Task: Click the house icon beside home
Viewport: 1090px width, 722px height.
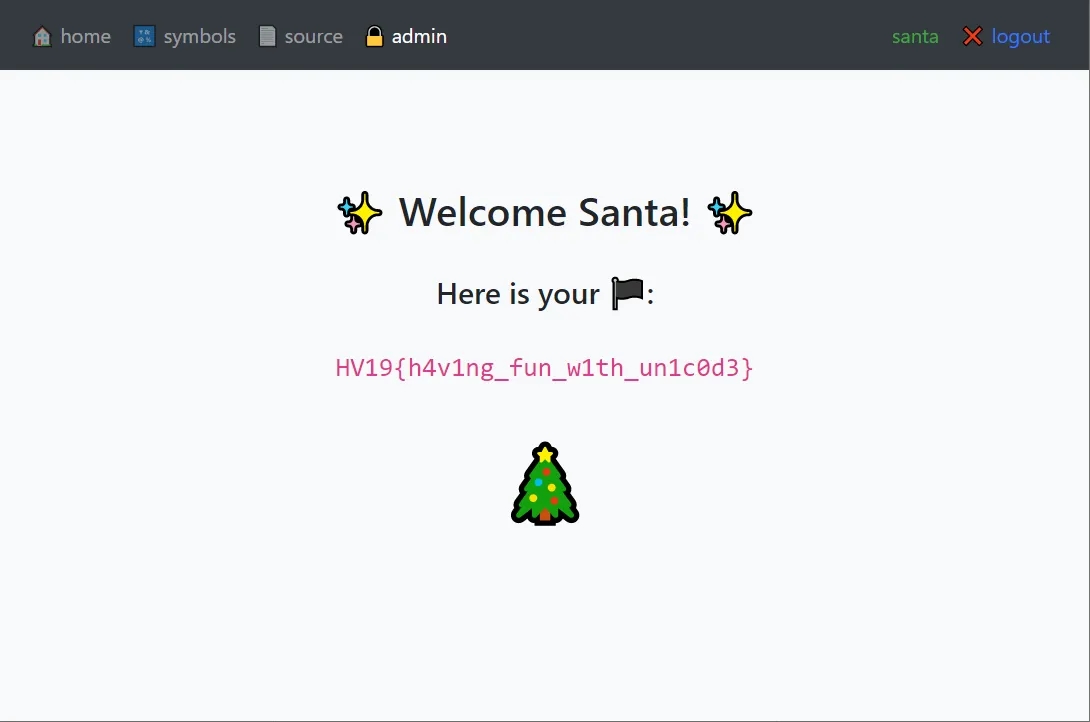Action: [42, 37]
